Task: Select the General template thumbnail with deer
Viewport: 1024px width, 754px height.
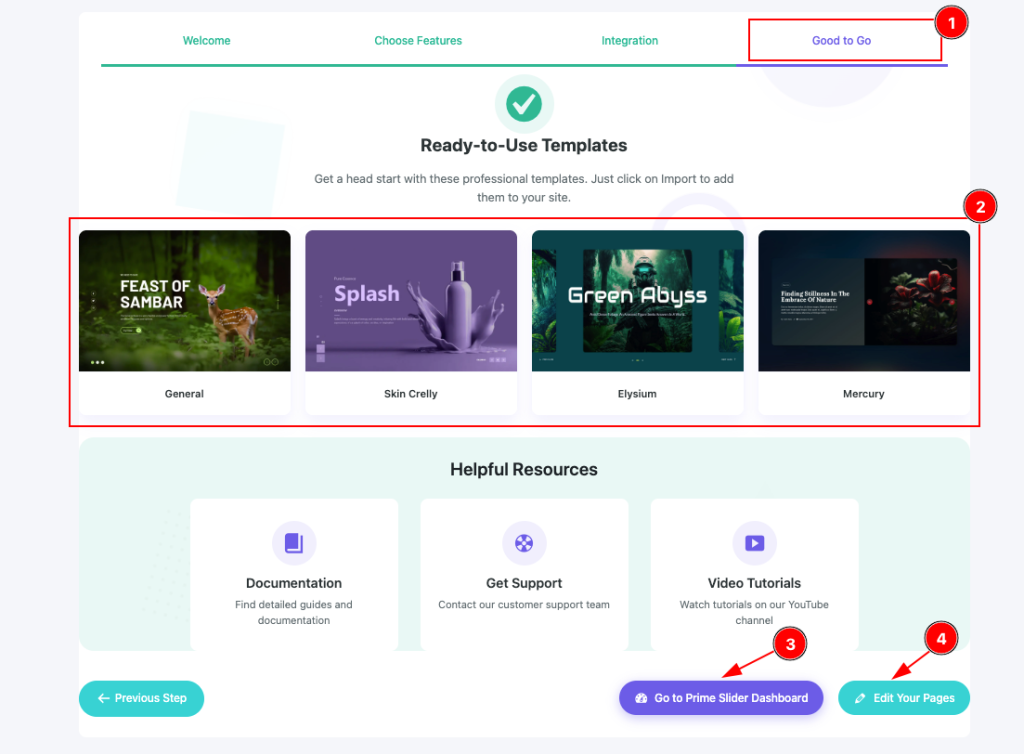Action: pyautogui.click(x=185, y=301)
